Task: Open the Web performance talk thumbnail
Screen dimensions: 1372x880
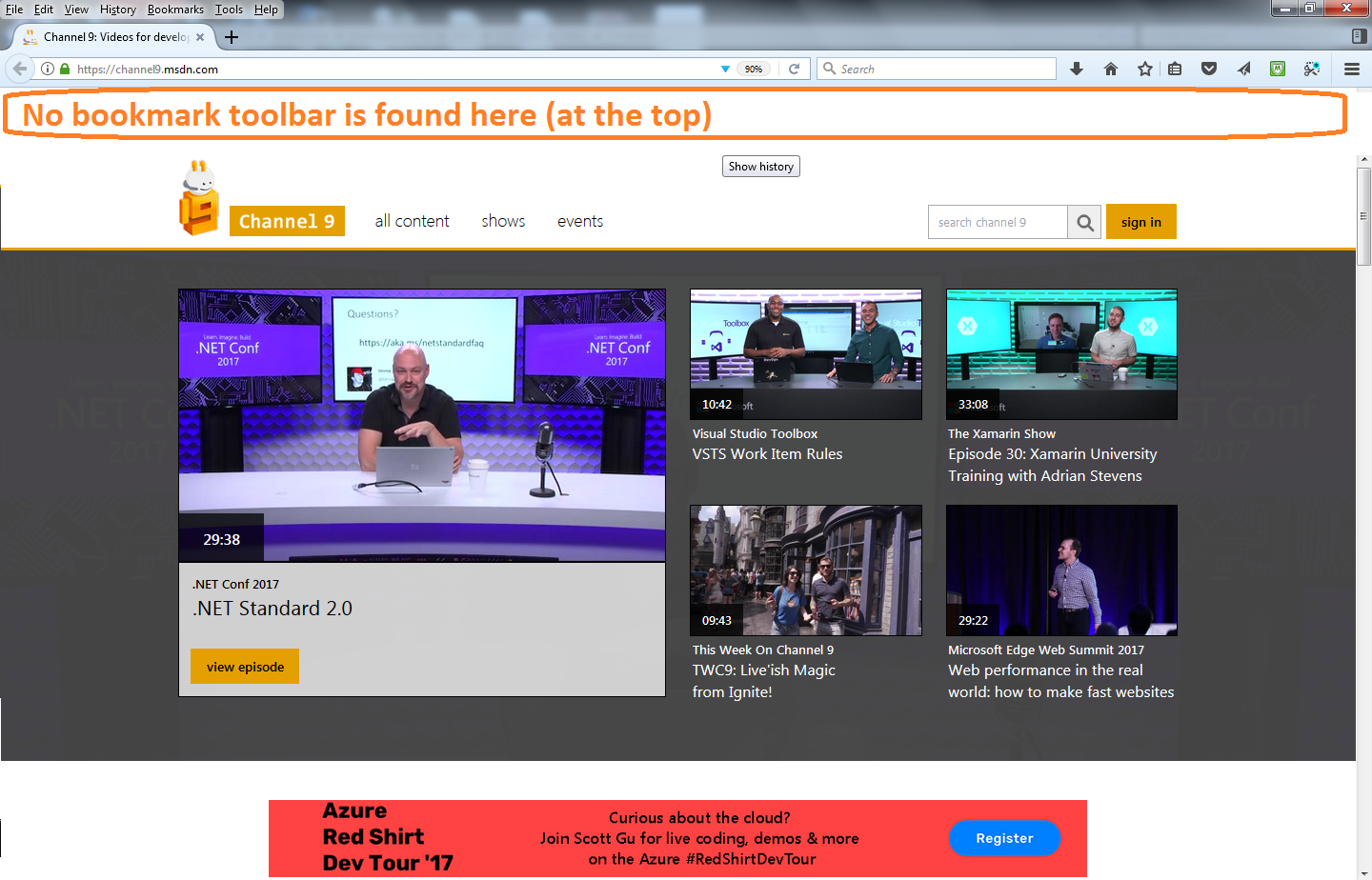Action: (1061, 570)
